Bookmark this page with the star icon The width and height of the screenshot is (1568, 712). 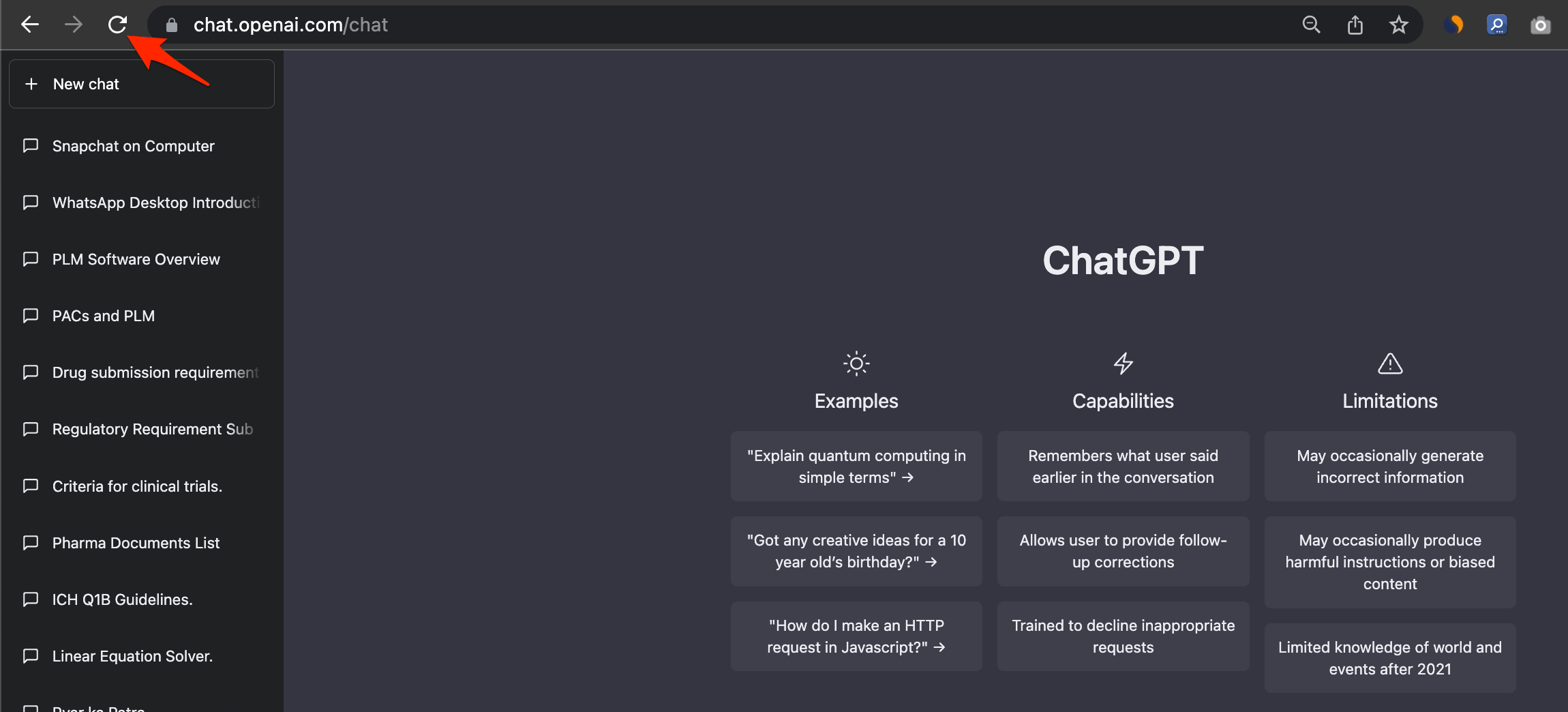[x=1399, y=24]
